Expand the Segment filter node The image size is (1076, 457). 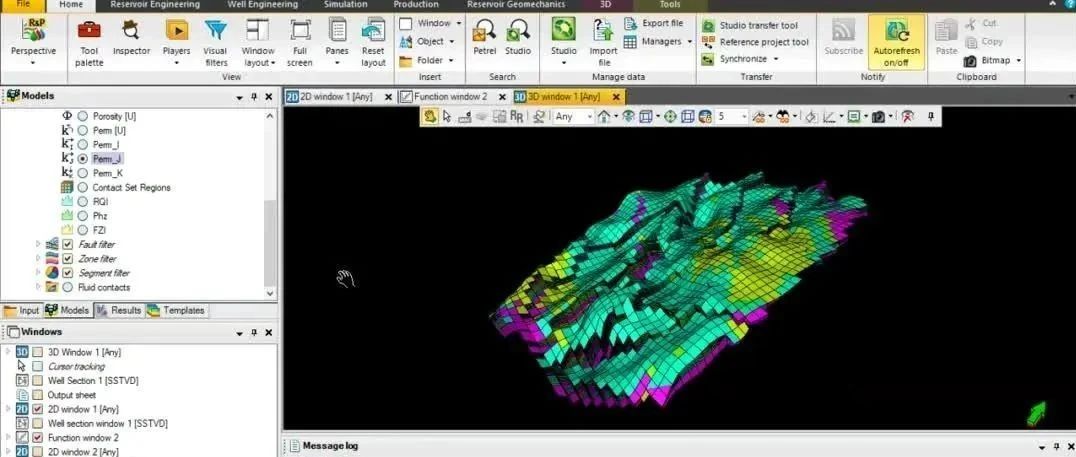(38, 273)
